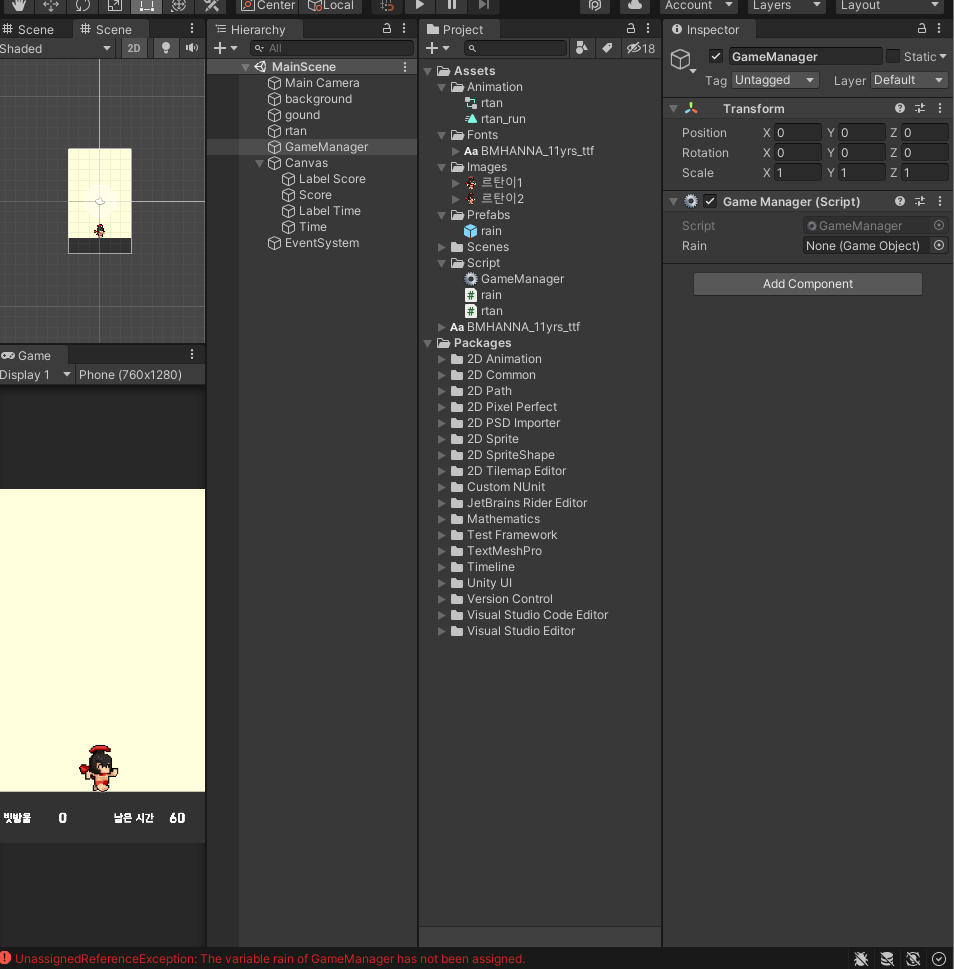Screen dimensions: 954x969
Task: Open the Layers dropdown
Action: [786, 5]
